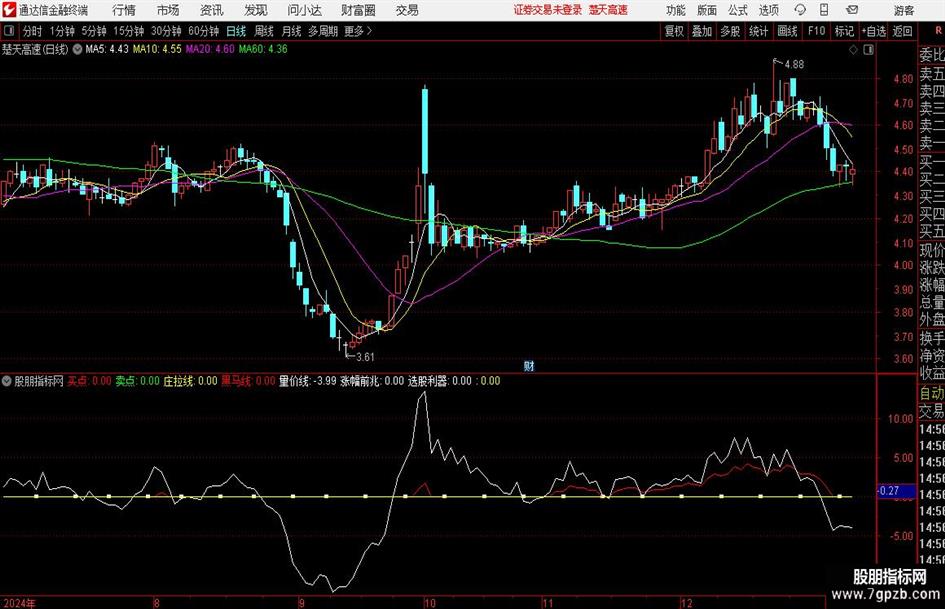The height and width of the screenshot is (609, 945).
Task: Open the customer service headset icon
Action: tap(800, 10)
